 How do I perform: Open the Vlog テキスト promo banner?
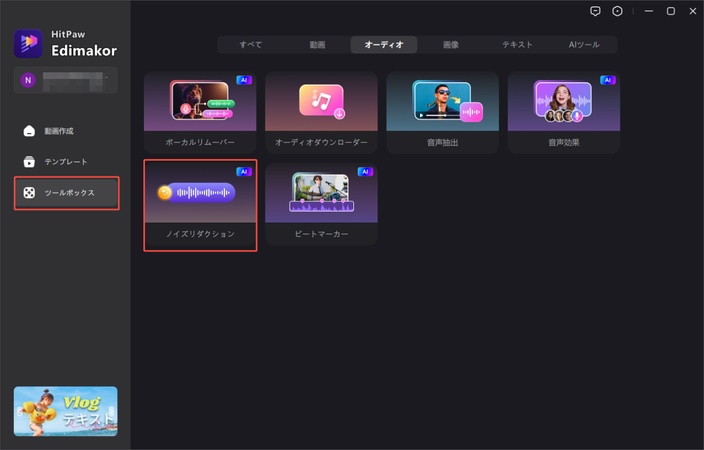pyautogui.click(x=66, y=411)
